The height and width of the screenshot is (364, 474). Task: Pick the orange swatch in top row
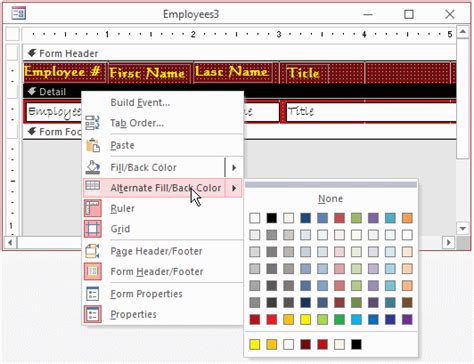pos(407,218)
